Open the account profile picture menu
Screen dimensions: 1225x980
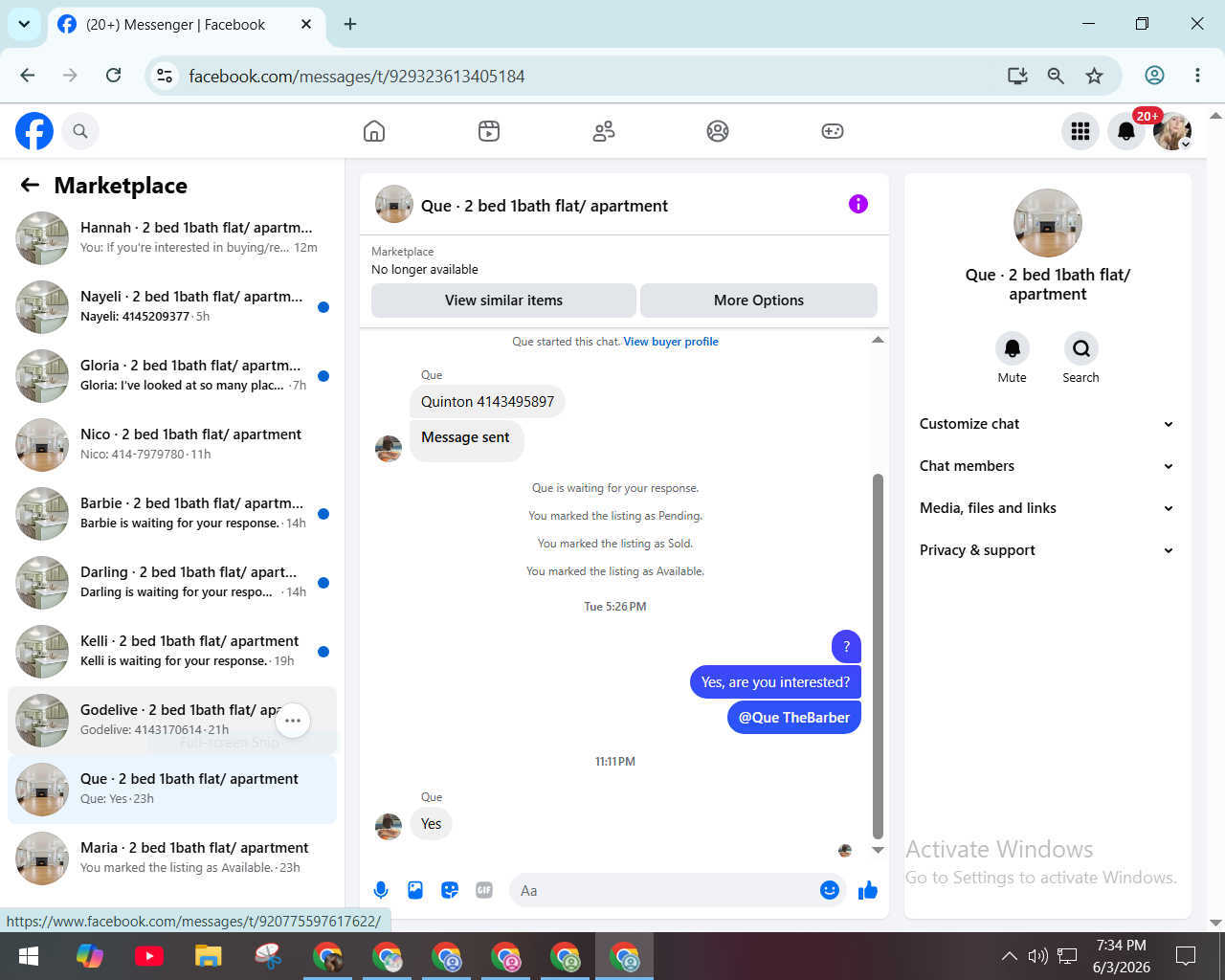click(1172, 131)
